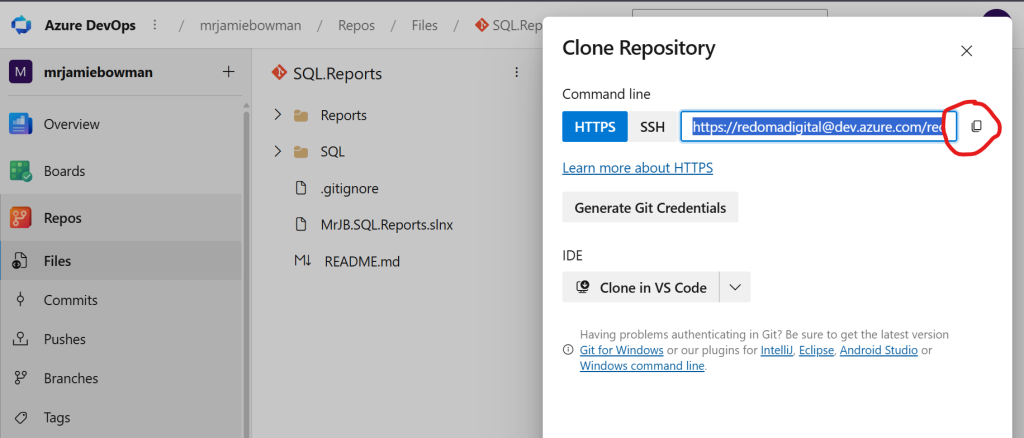The width and height of the screenshot is (1024, 438).
Task: Close the Clone Repository panel
Action: click(967, 51)
